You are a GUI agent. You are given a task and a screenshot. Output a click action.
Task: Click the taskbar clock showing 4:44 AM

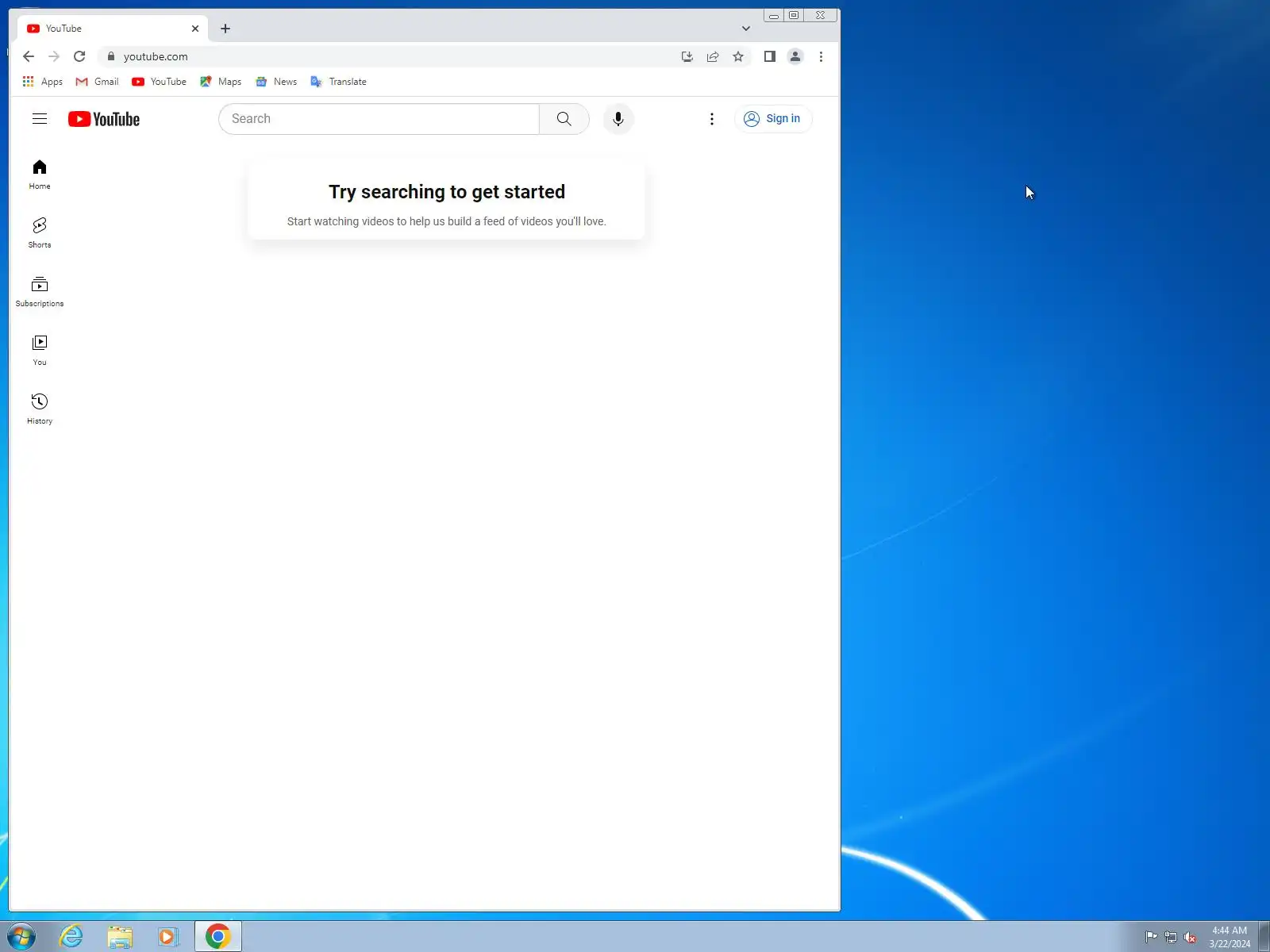pos(1230,937)
